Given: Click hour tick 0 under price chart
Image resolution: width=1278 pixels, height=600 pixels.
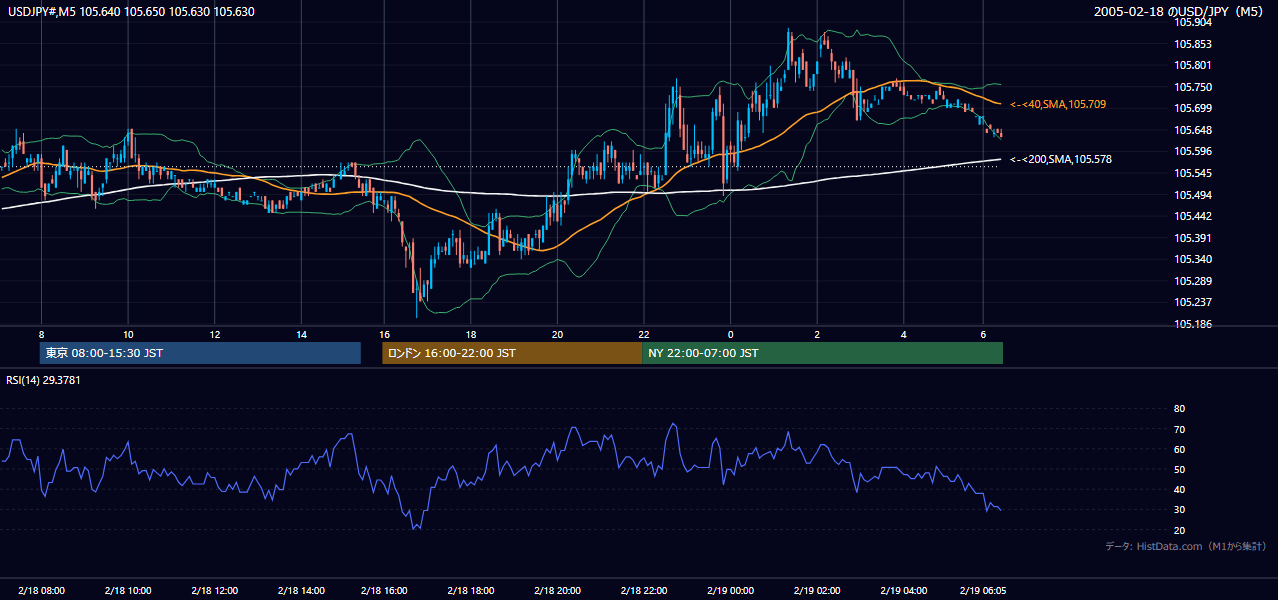Looking at the screenshot, I should pos(730,334).
